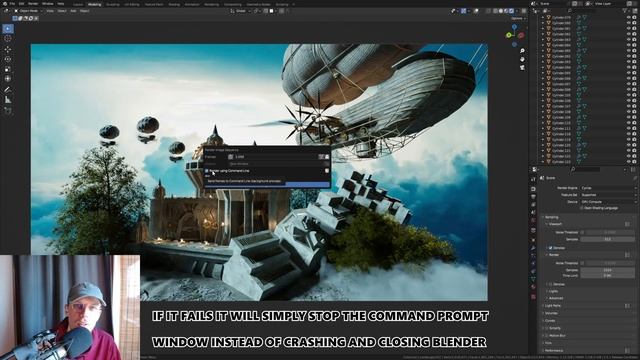Image resolution: width=640 pixels, height=360 pixels.
Task: Select the 3D Cursor tool
Action: [x=8, y=38]
